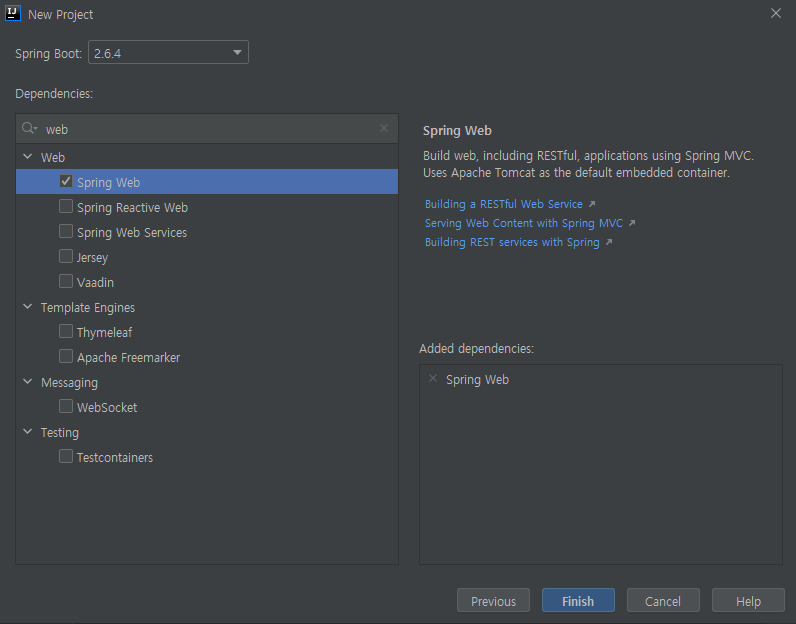Image resolution: width=796 pixels, height=624 pixels.
Task: Click external link arrow after RESTful Web Service
Action: pos(592,204)
